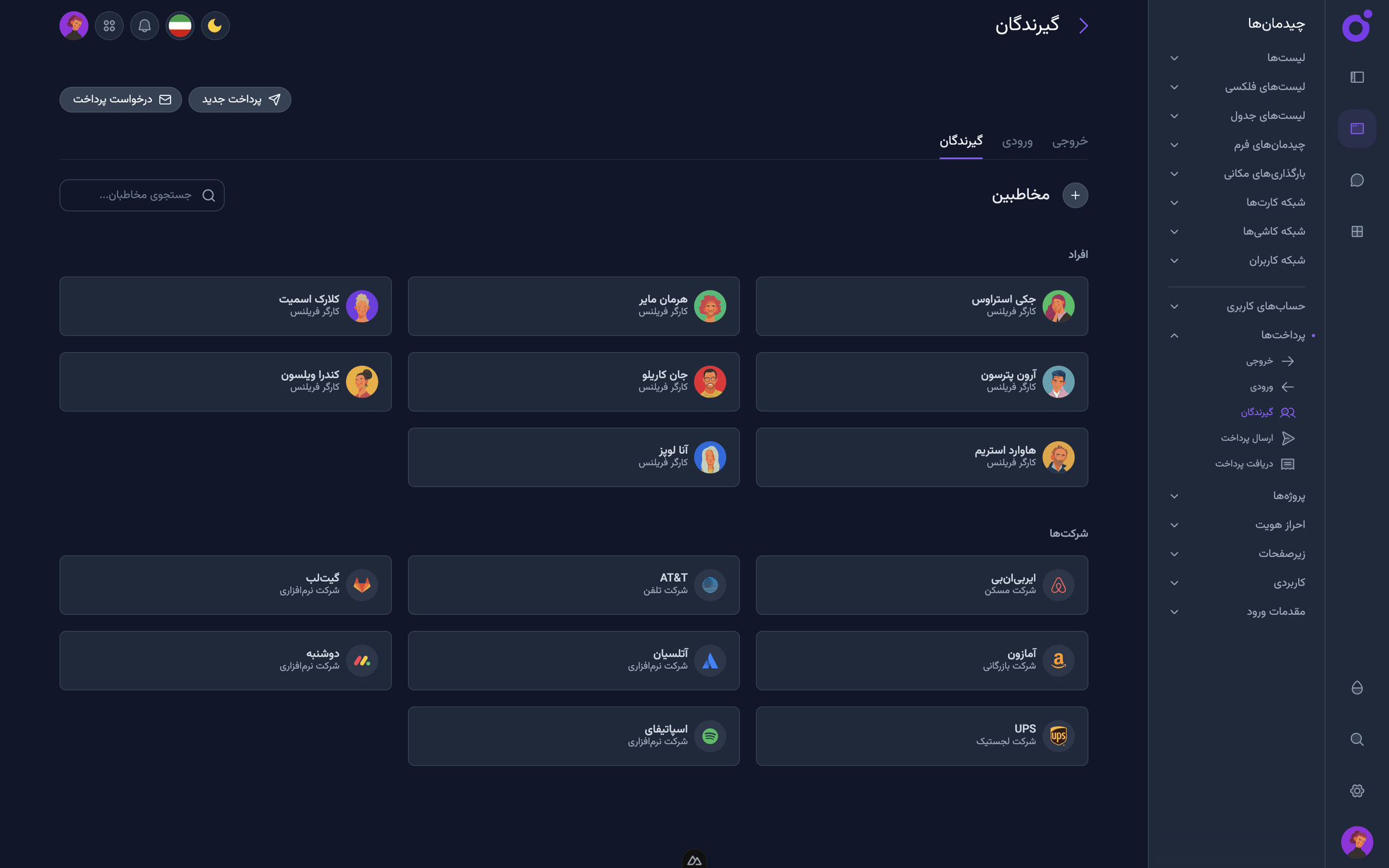The height and width of the screenshot is (868, 1389).
Task: Switch to the خروجی tab
Action: coord(1069,141)
